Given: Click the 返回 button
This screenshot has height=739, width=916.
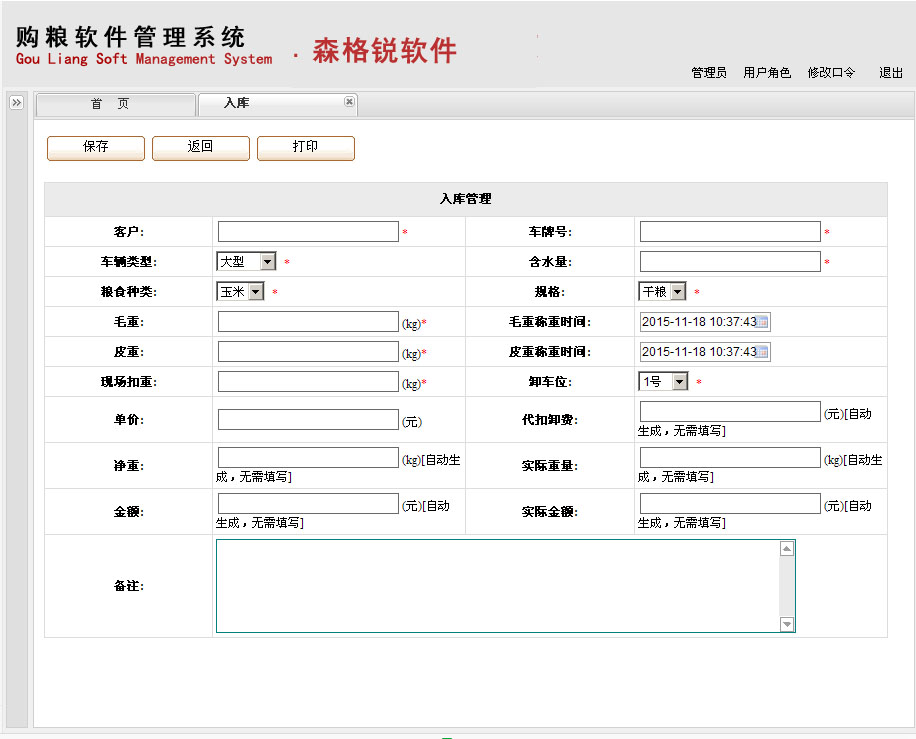Looking at the screenshot, I should (201, 147).
